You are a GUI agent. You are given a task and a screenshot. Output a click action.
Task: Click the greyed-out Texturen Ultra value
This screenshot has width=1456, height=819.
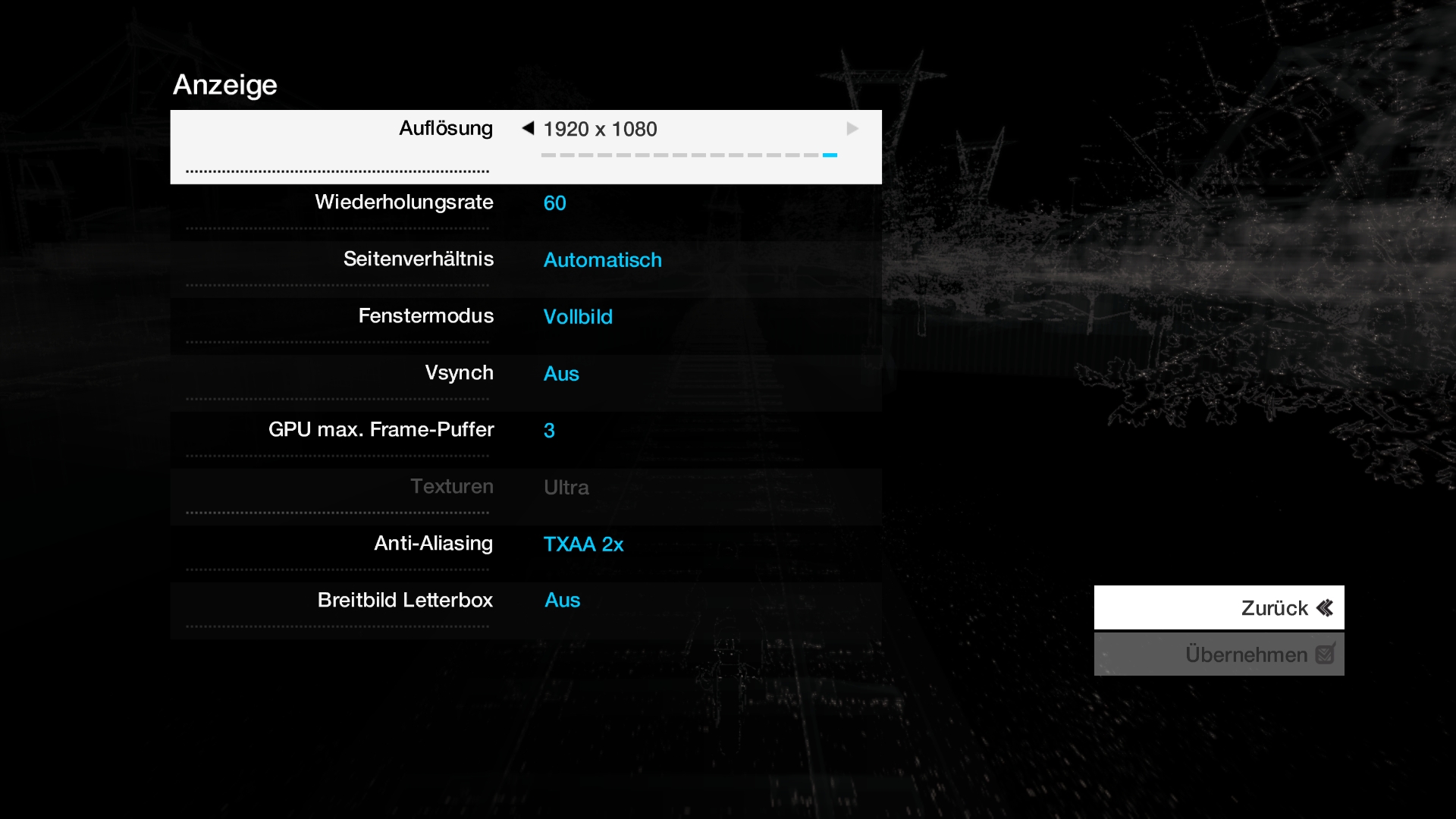[566, 488]
